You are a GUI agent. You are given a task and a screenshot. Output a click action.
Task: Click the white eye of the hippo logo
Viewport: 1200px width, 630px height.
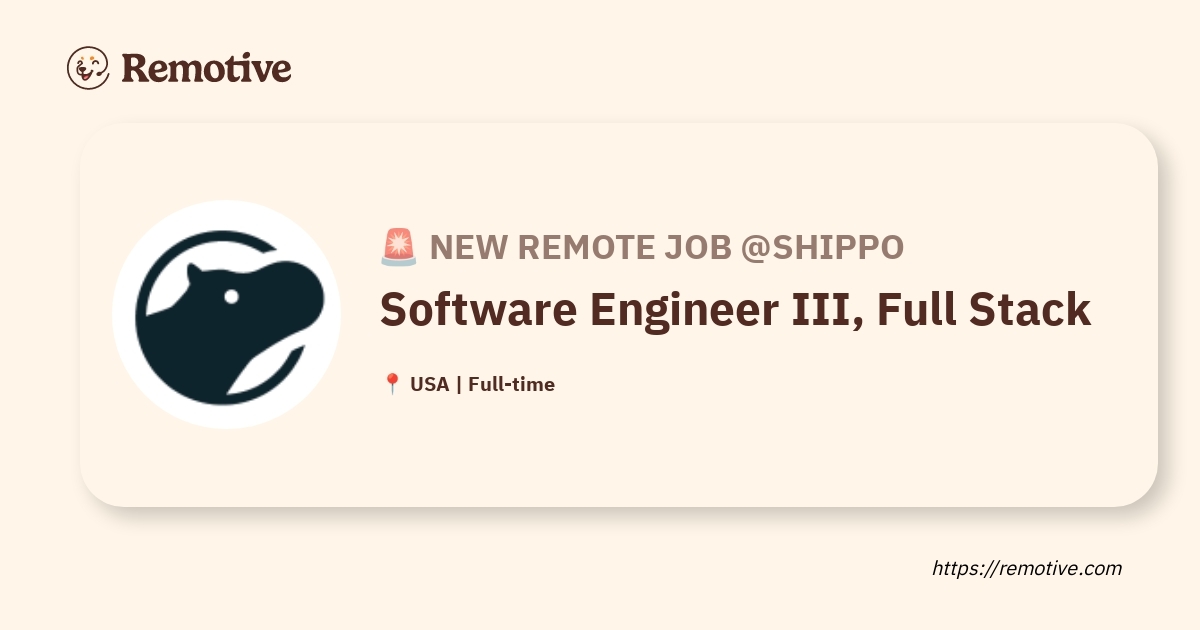[231, 296]
